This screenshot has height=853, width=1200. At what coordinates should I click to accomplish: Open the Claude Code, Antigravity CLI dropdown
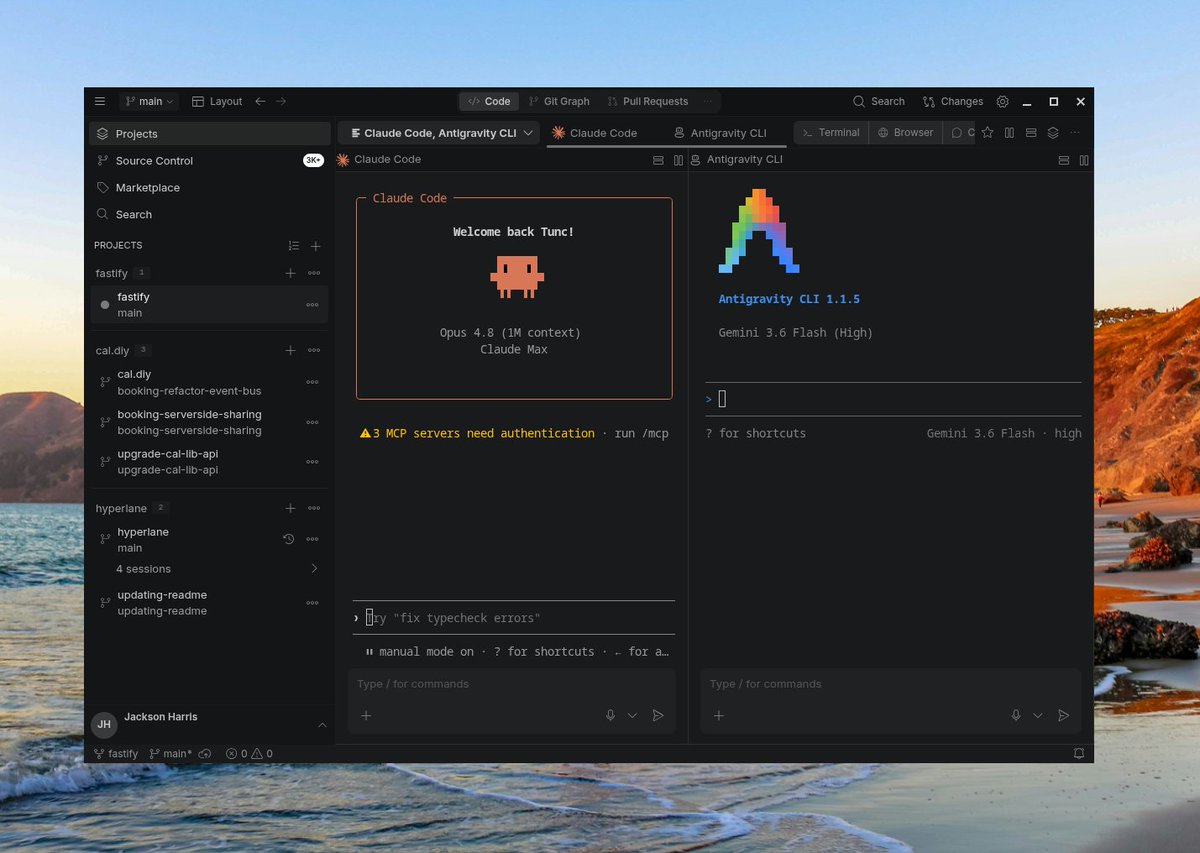tap(439, 133)
